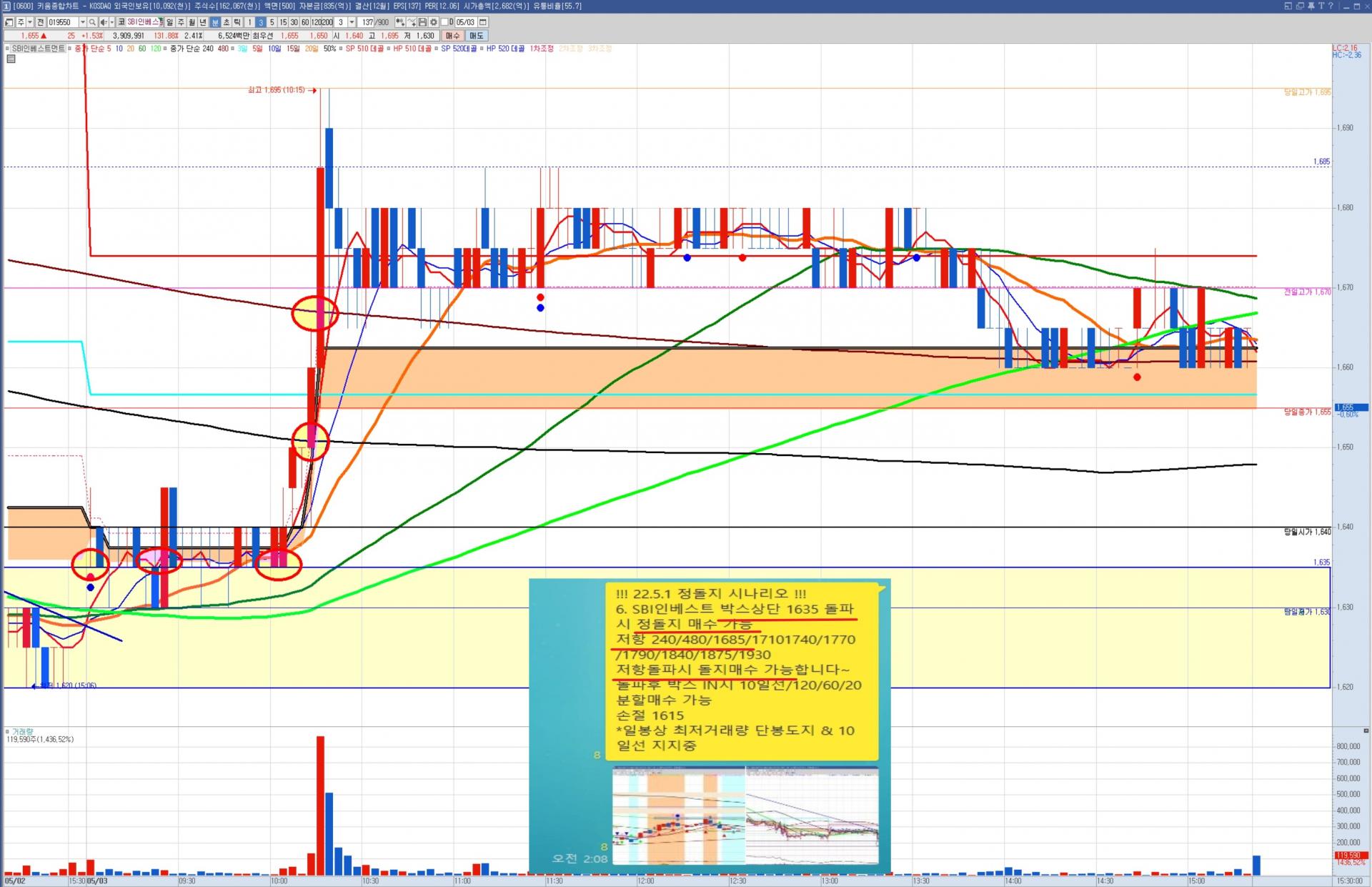Click the candle count 137 input field
The image size is (1372, 887).
click(367, 22)
